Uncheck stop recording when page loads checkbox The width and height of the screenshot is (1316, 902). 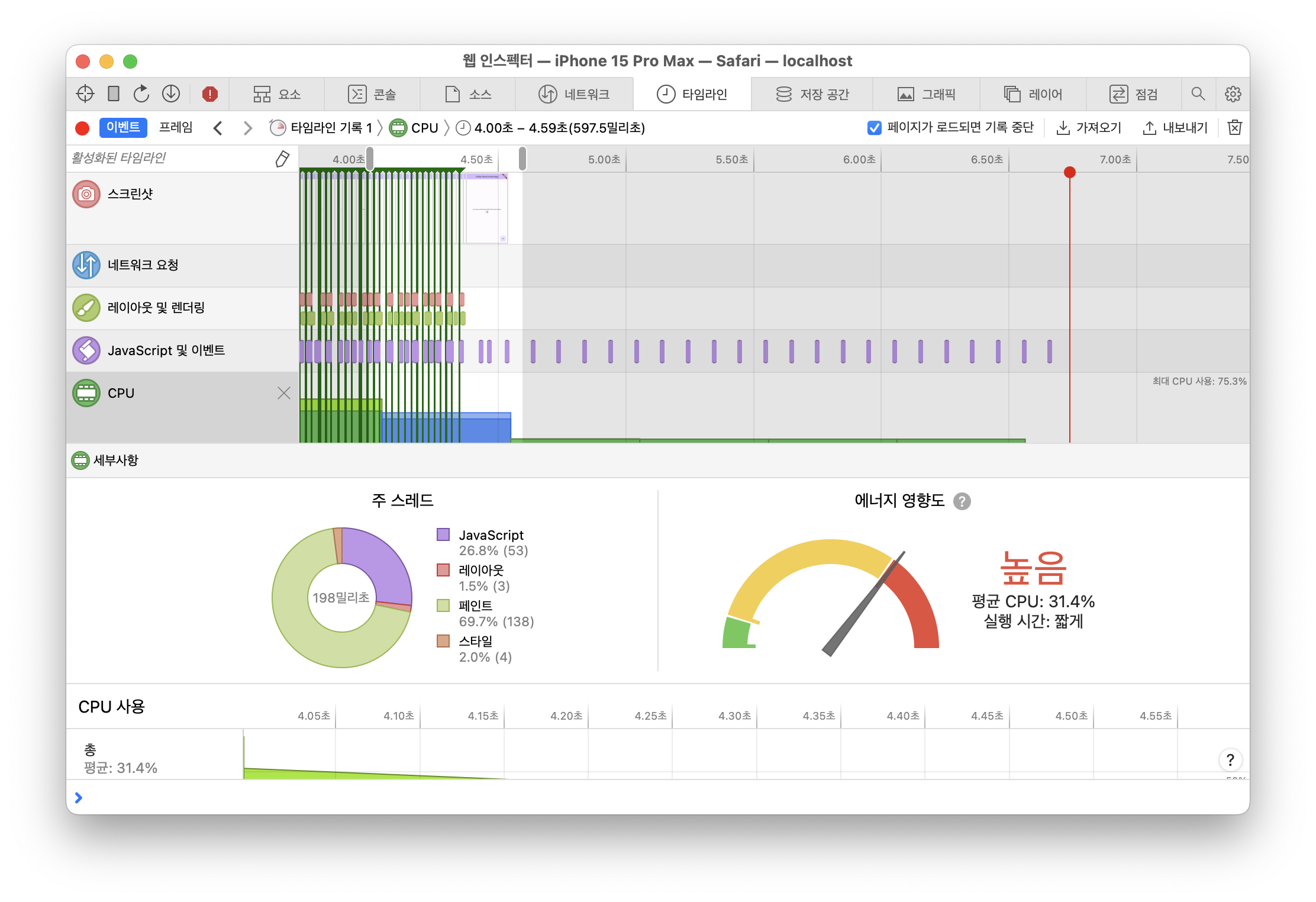click(874, 128)
